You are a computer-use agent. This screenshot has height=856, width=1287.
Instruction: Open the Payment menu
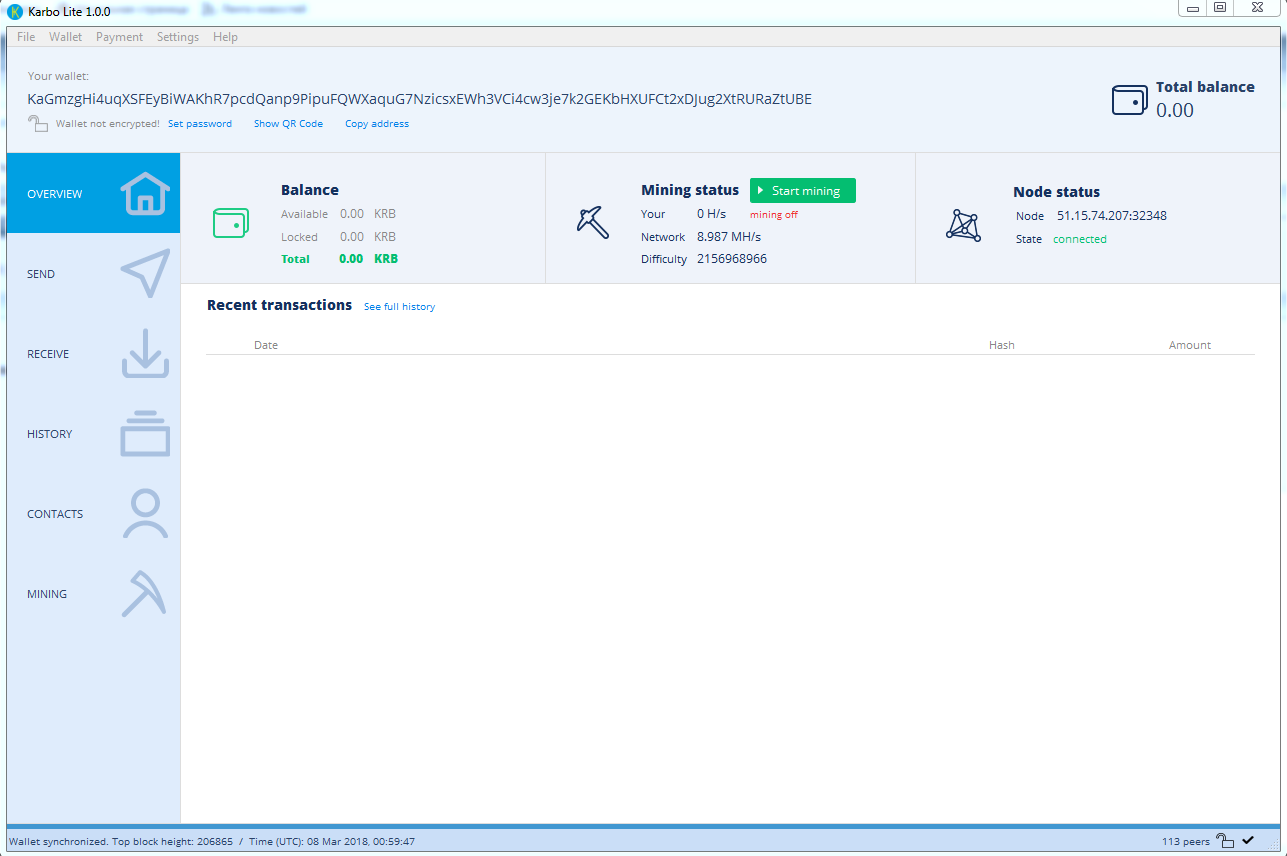(x=119, y=37)
